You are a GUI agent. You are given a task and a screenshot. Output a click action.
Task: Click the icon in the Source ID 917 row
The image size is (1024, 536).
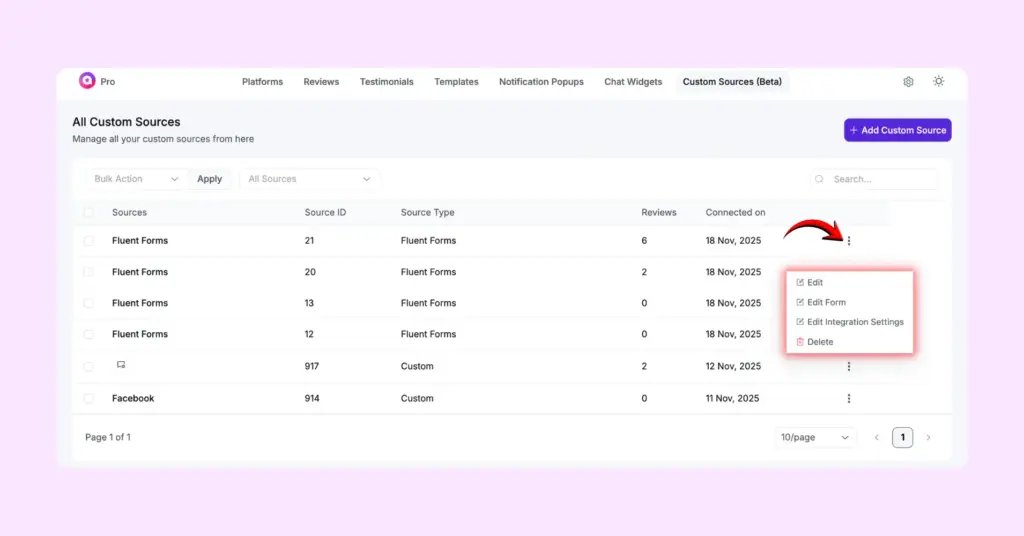click(121, 365)
